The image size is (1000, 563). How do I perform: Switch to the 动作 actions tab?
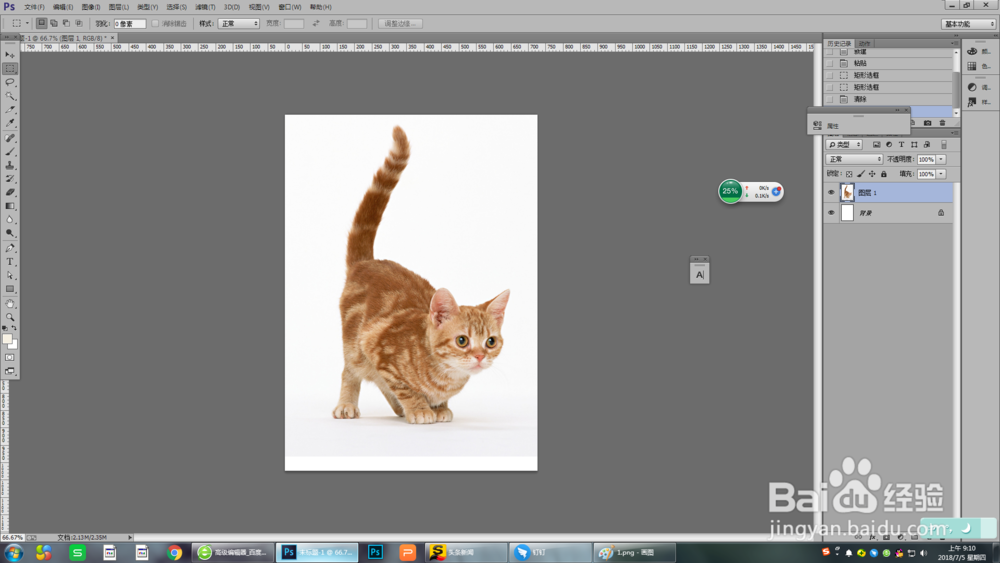click(x=865, y=43)
